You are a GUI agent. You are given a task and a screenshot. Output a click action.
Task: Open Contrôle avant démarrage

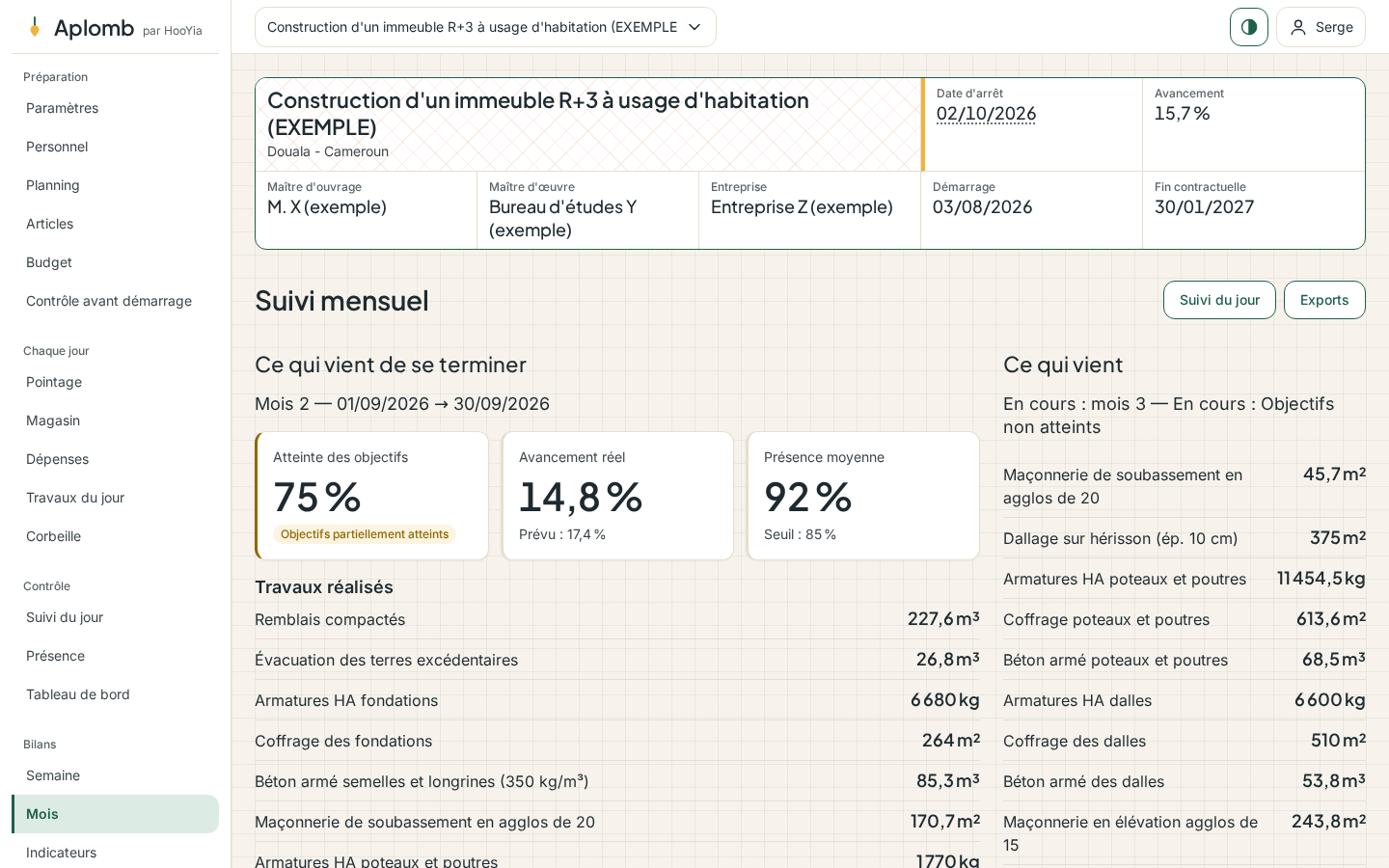pos(115,301)
